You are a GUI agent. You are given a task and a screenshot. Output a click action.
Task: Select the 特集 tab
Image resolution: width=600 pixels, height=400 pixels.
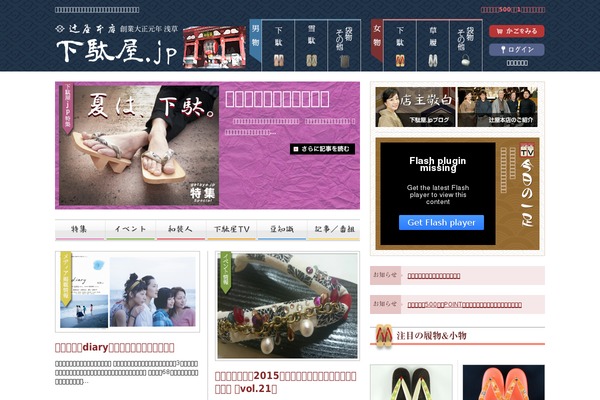(80, 230)
